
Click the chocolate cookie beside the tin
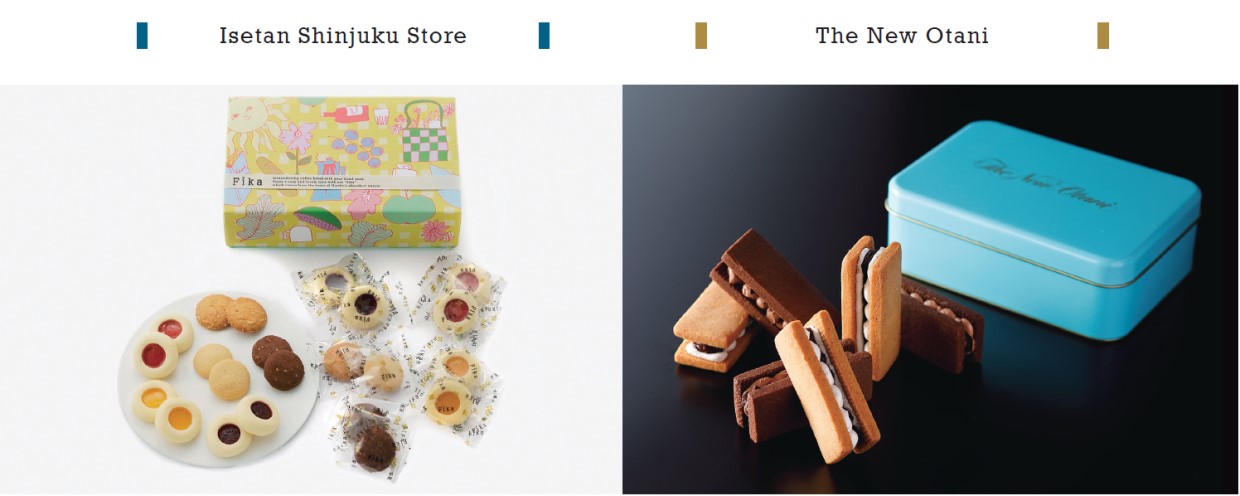click(x=940, y=324)
